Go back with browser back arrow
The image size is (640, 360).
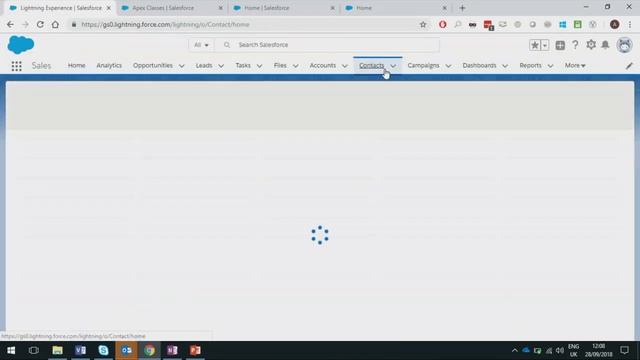point(10,24)
